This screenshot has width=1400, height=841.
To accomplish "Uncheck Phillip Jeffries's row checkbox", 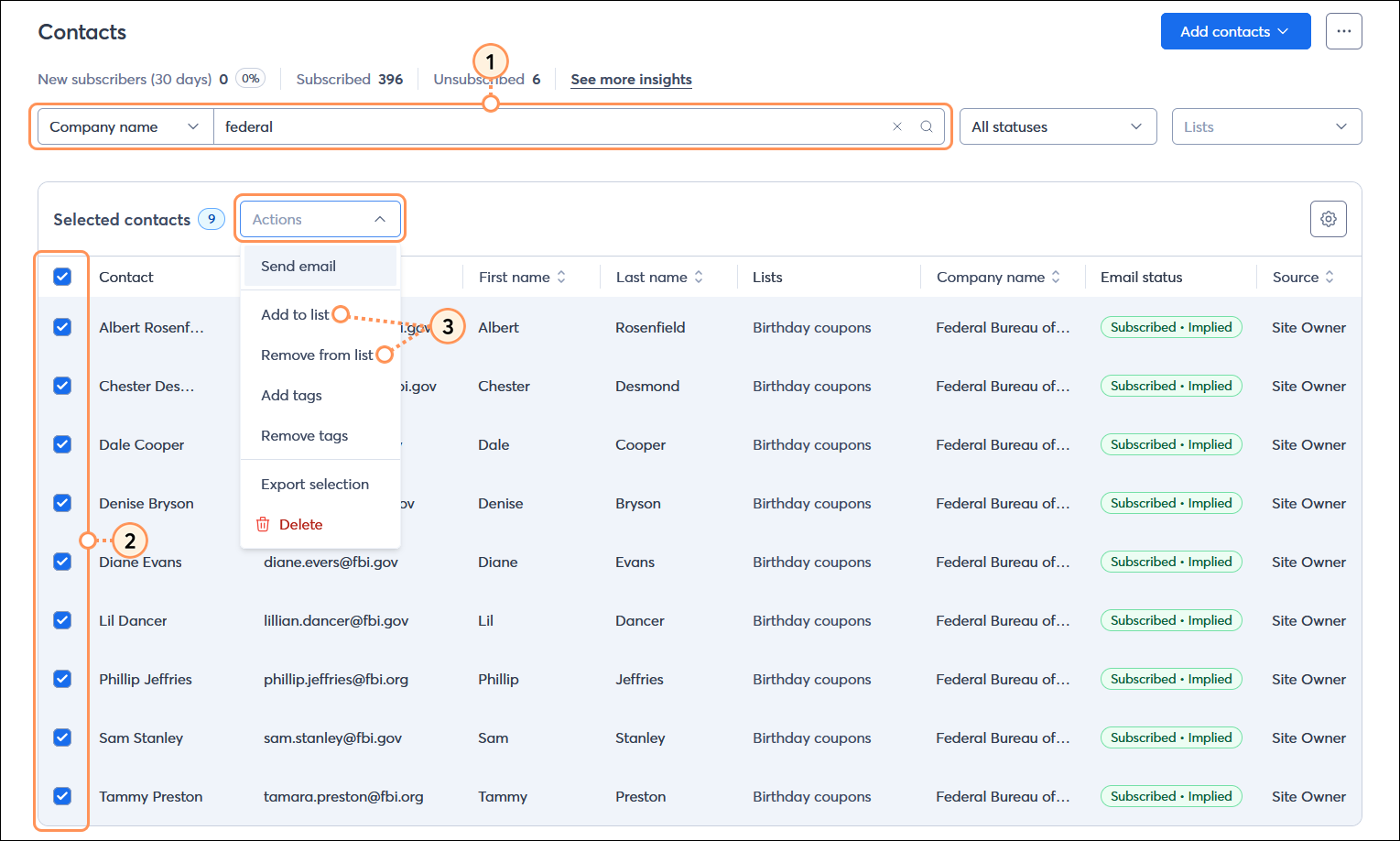I will 62,679.
